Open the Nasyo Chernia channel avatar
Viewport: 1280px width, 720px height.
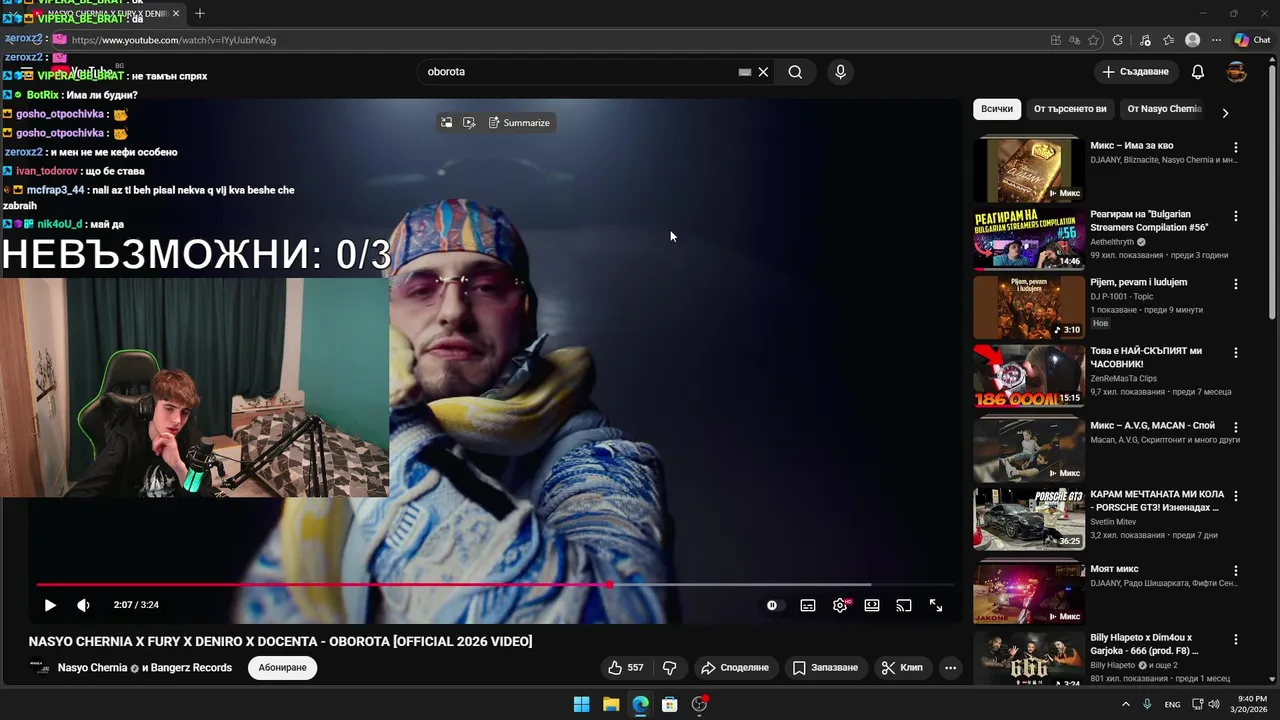click(x=41, y=668)
